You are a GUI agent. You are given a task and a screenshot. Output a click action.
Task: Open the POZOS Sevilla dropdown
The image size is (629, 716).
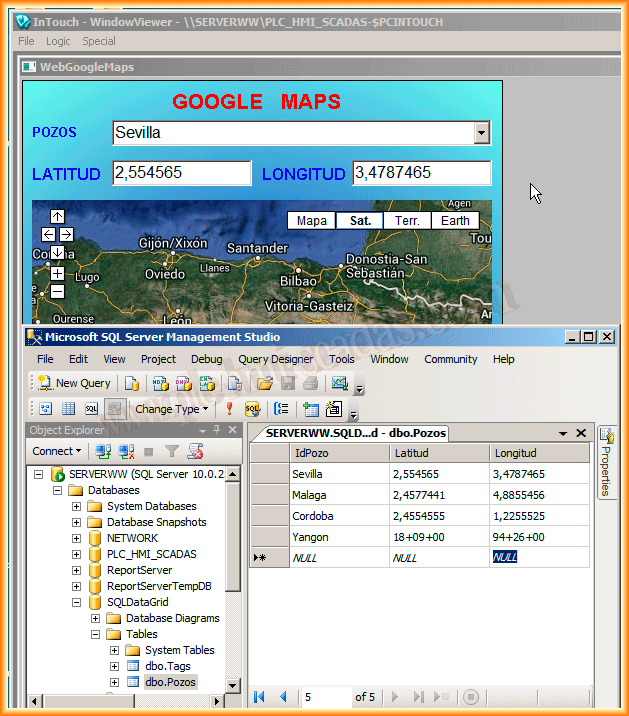(x=481, y=133)
